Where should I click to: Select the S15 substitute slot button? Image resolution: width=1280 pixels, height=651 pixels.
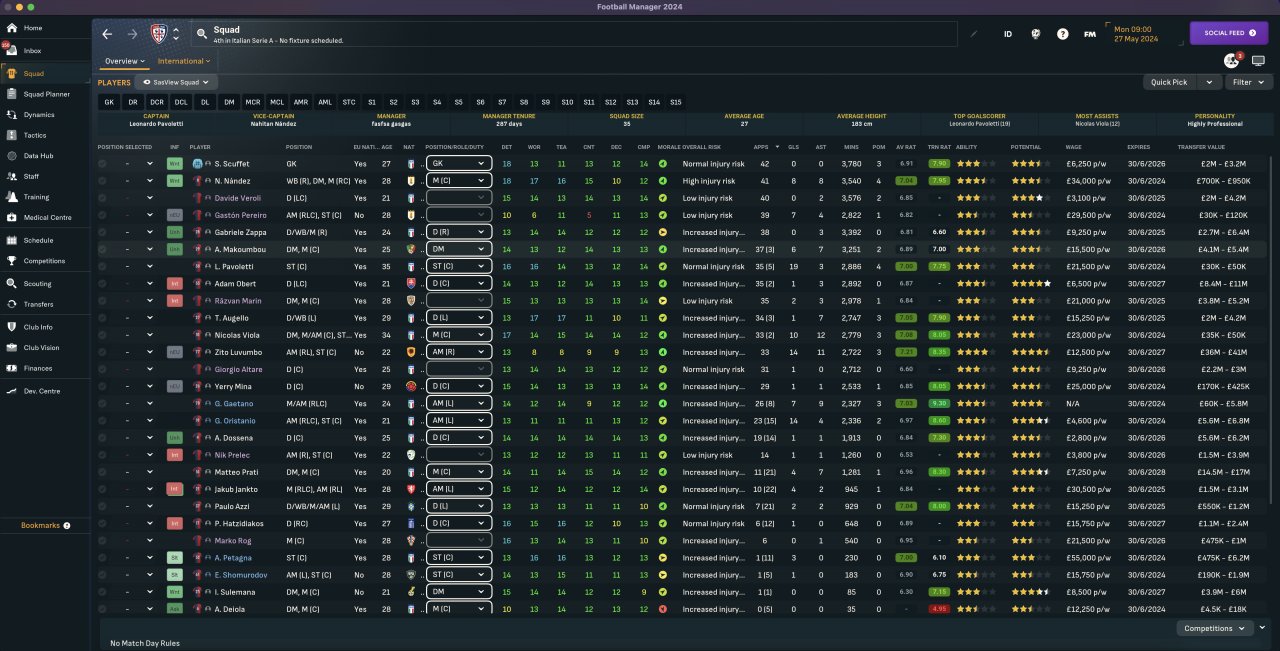click(x=676, y=102)
